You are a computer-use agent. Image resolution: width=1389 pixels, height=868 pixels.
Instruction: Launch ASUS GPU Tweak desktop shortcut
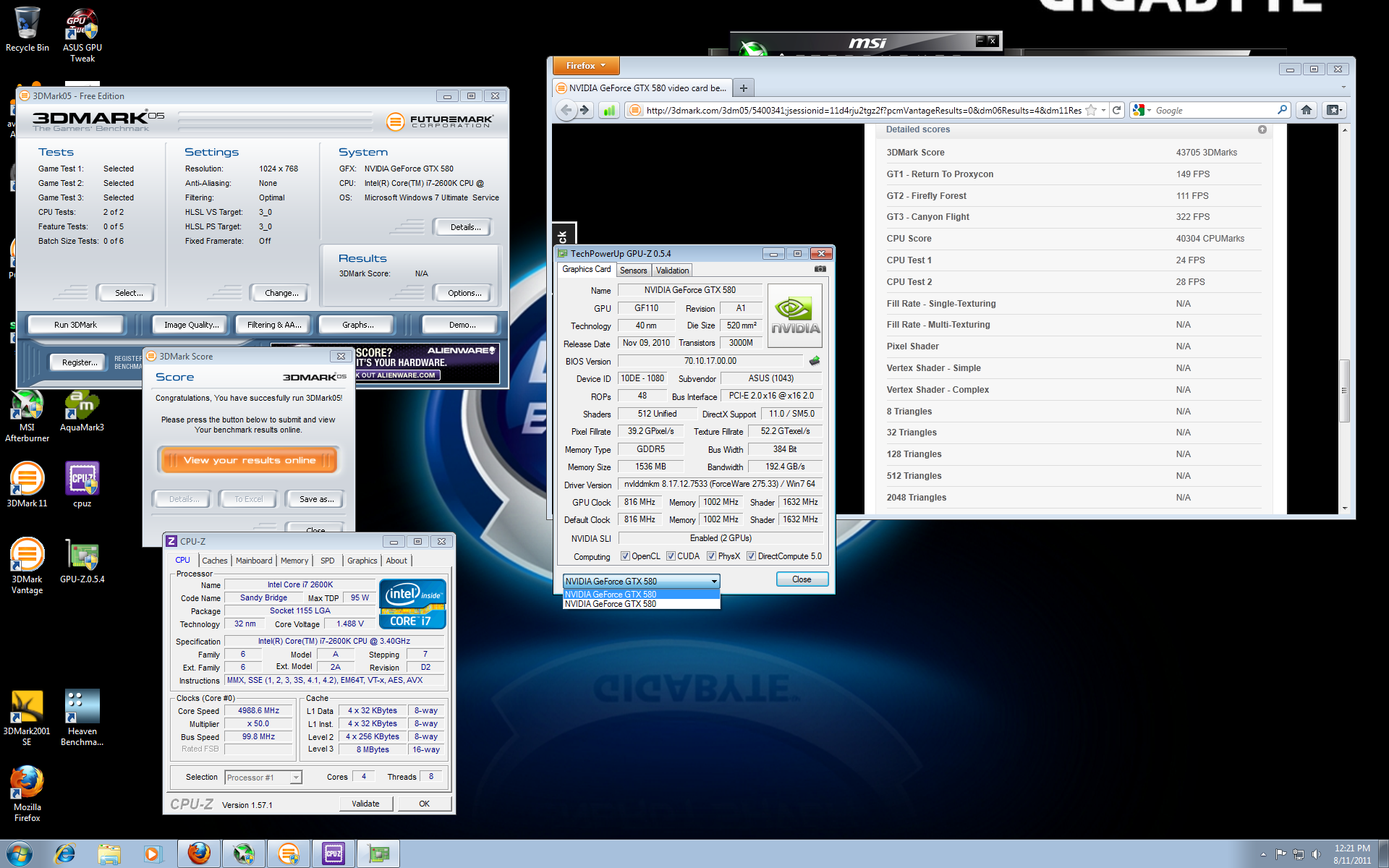(x=82, y=35)
